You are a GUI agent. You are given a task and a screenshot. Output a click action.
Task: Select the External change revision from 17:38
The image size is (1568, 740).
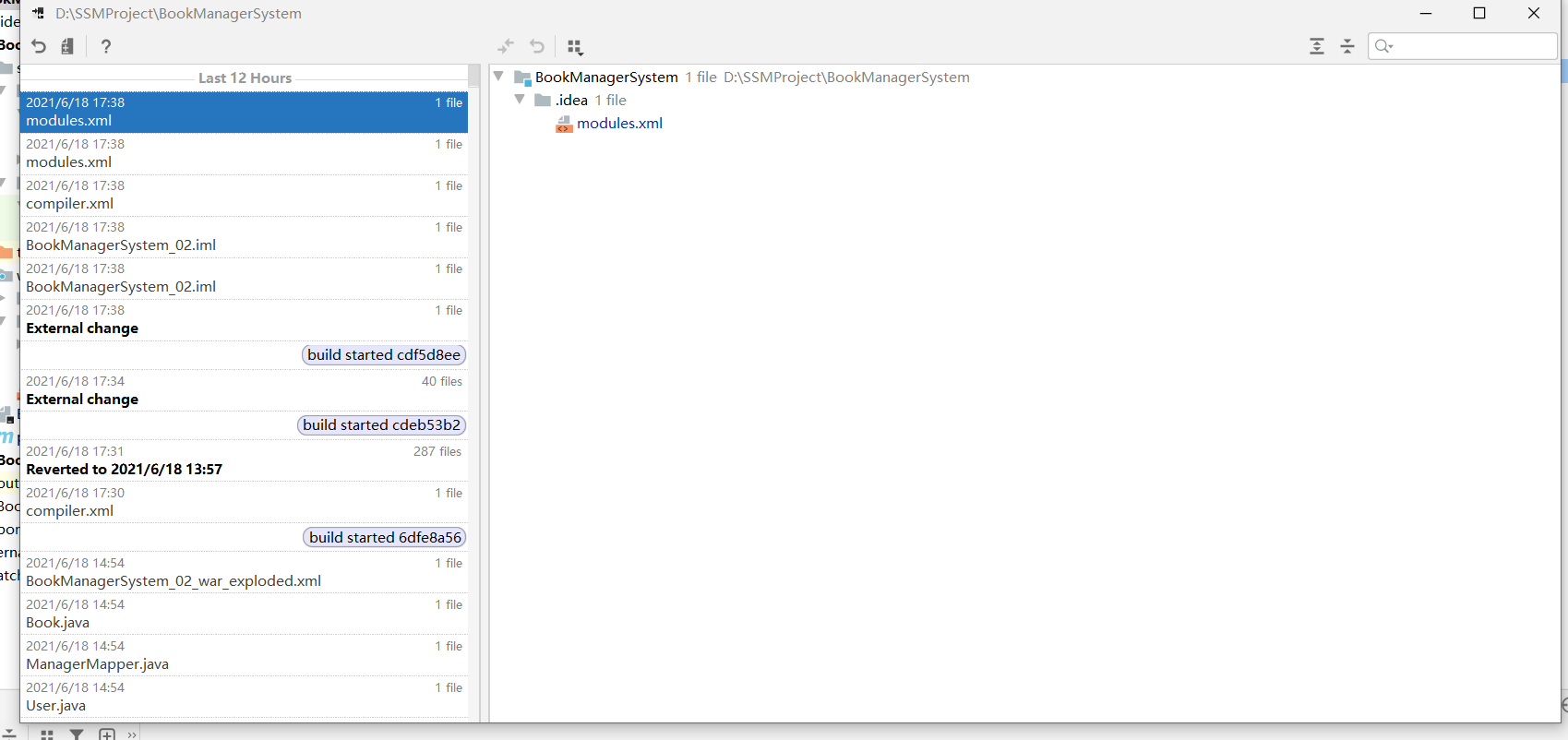244,319
